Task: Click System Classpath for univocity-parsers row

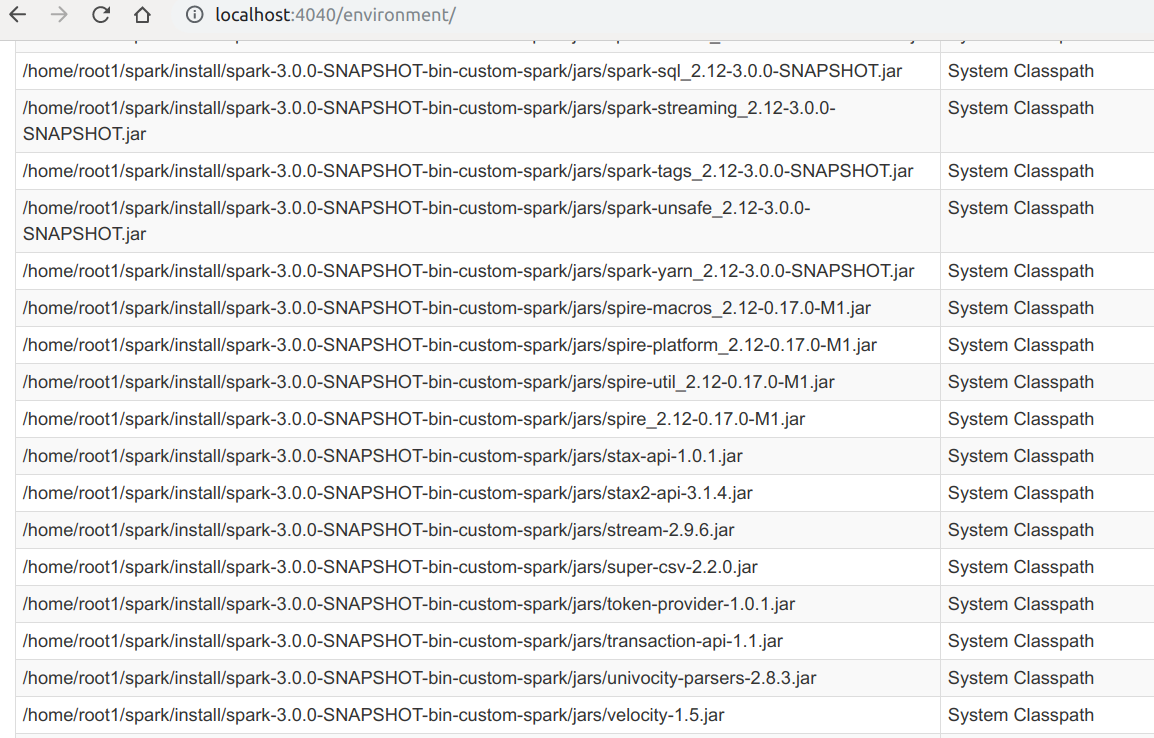Action: click(1020, 678)
